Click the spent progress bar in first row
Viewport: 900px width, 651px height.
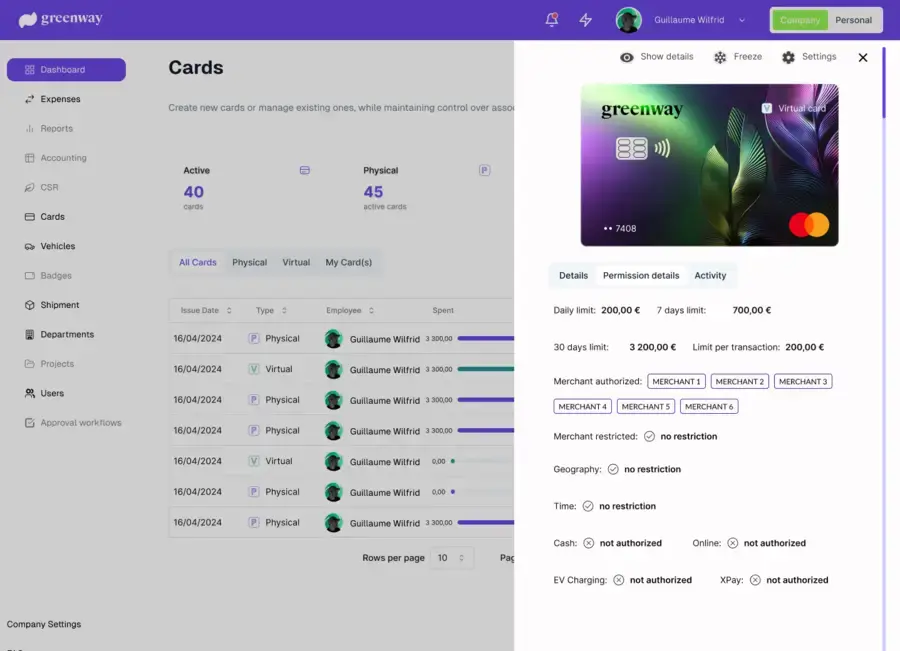[x=486, y=338]
